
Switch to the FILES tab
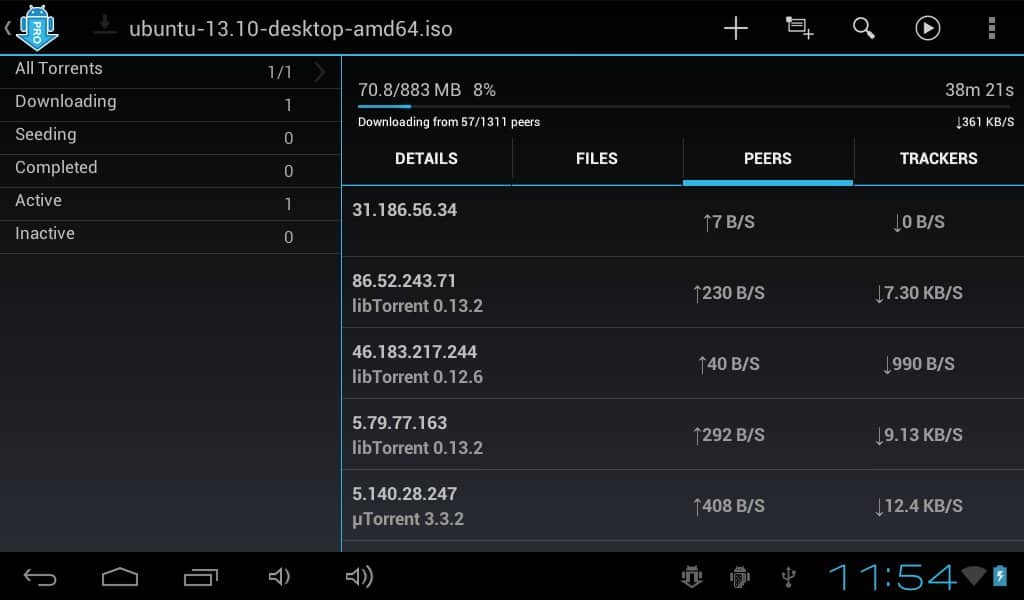coord(597,159)
